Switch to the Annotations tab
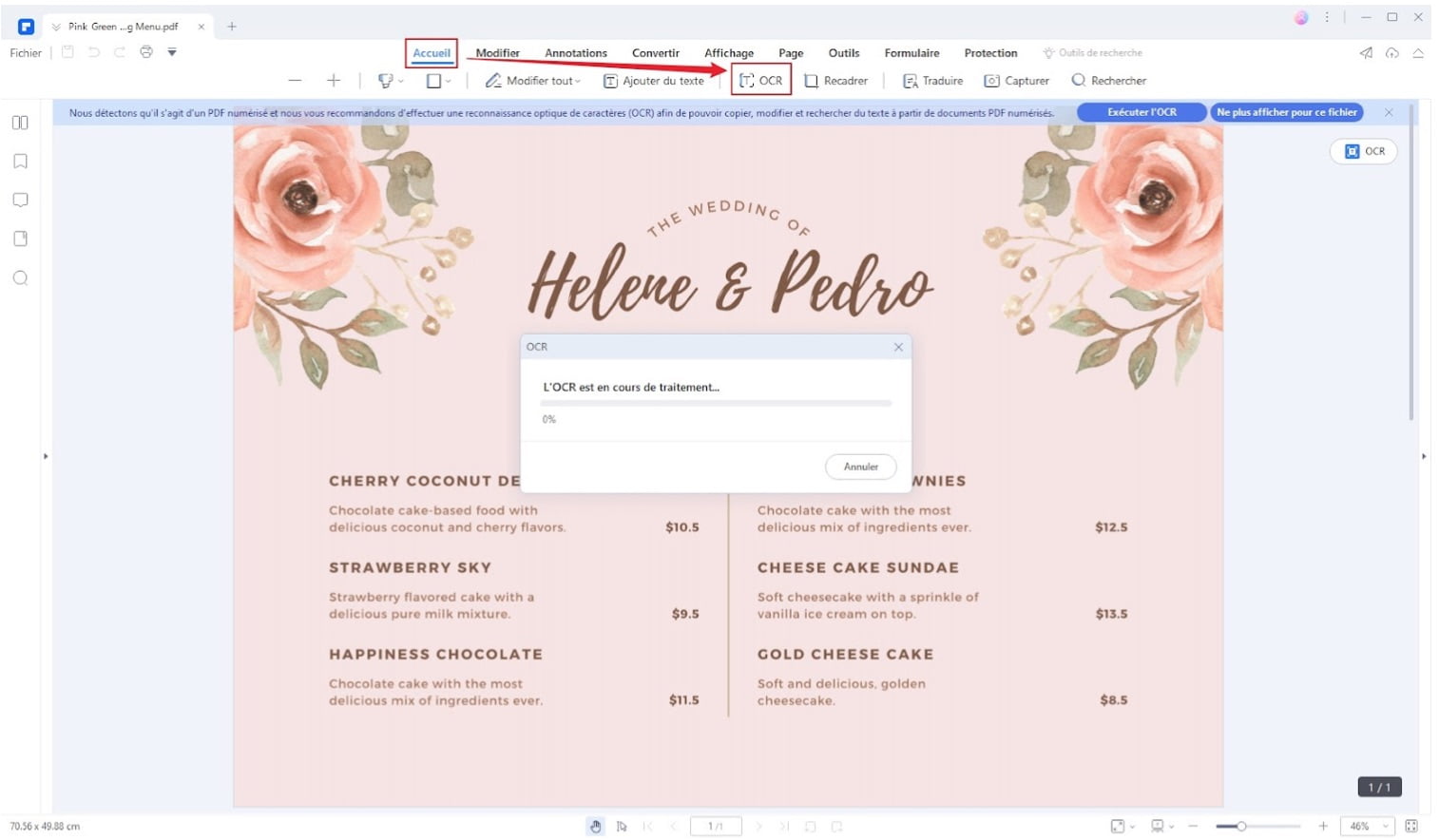 point(575,53)
